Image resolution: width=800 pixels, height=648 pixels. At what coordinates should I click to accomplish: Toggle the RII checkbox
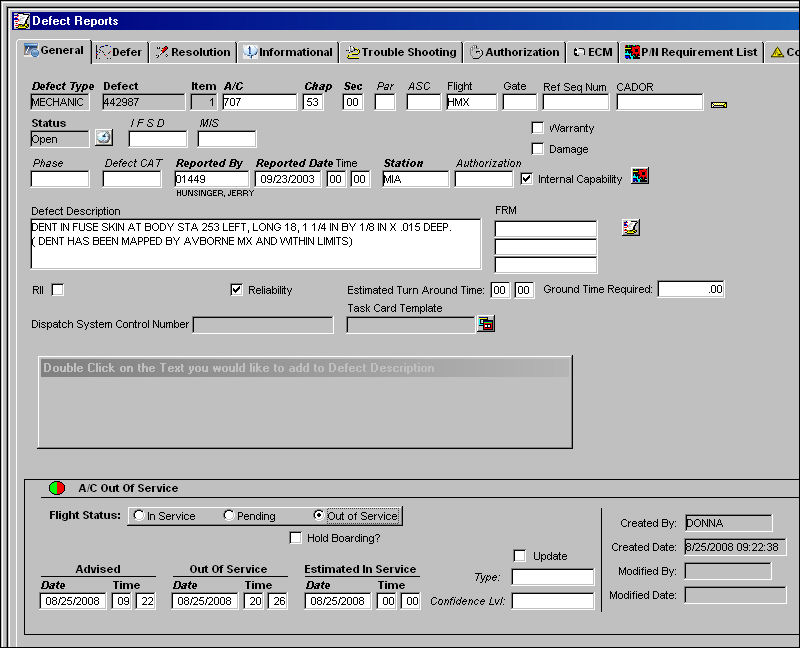[x=58, y=290]
